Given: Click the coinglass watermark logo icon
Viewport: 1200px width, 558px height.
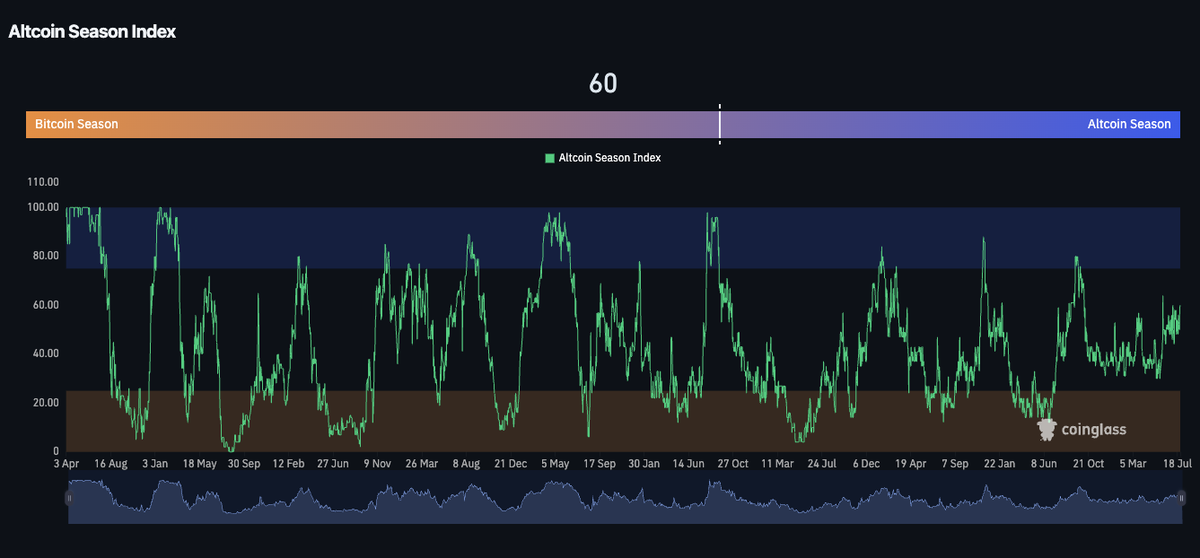Looking at the screenshot, I should (x=1047, y=430).
